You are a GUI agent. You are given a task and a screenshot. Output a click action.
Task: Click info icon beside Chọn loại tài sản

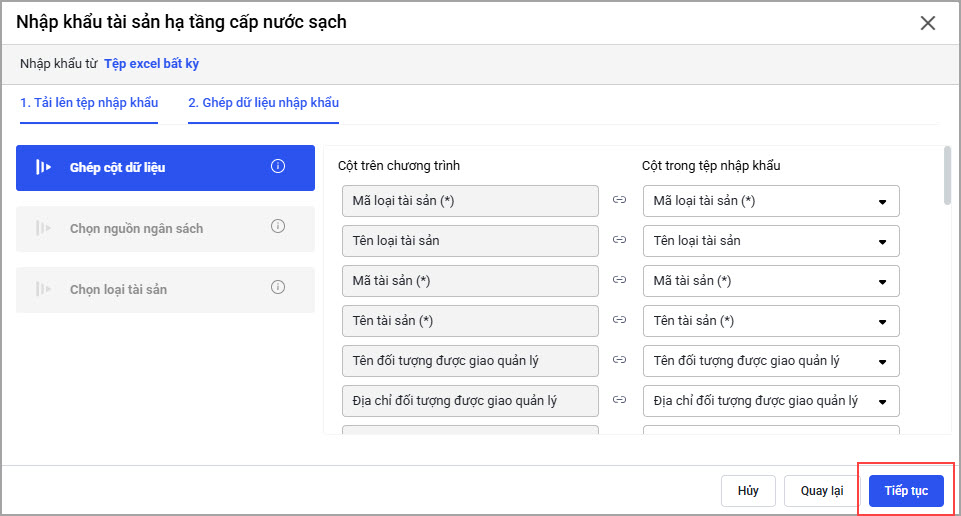278,288
